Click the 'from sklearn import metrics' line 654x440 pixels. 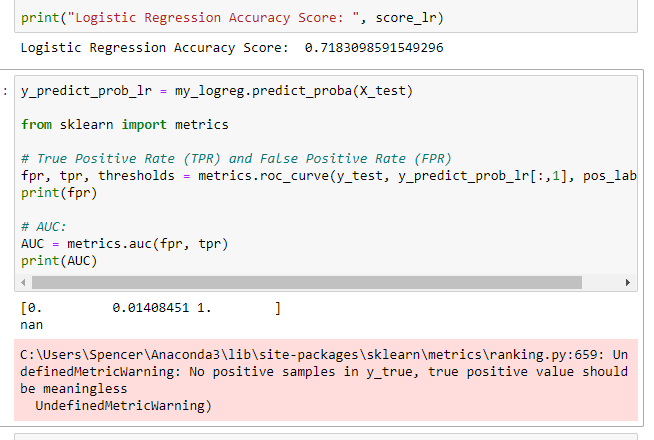click(124, 124)
